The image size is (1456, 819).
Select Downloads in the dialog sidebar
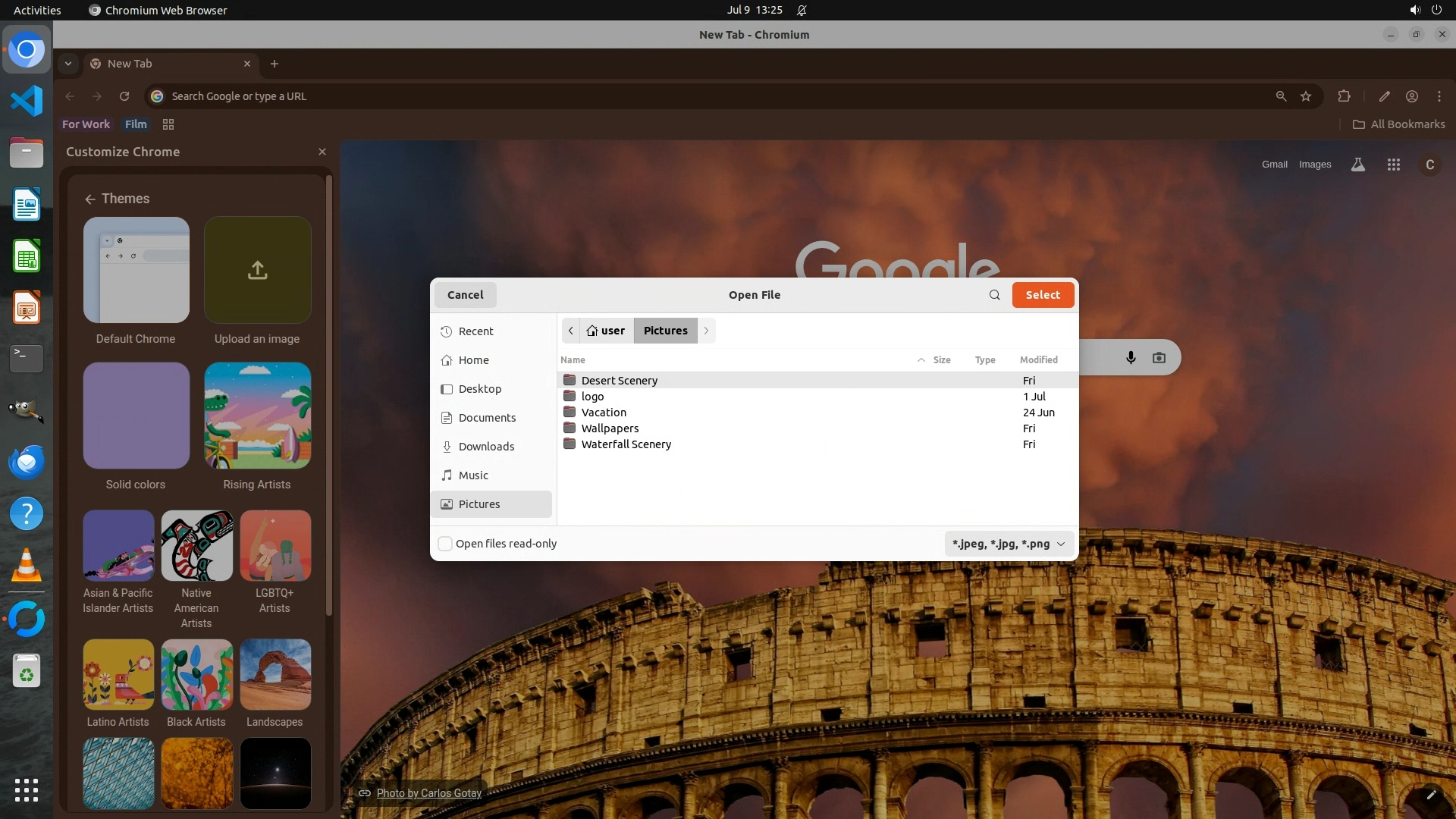click(486, 447)
